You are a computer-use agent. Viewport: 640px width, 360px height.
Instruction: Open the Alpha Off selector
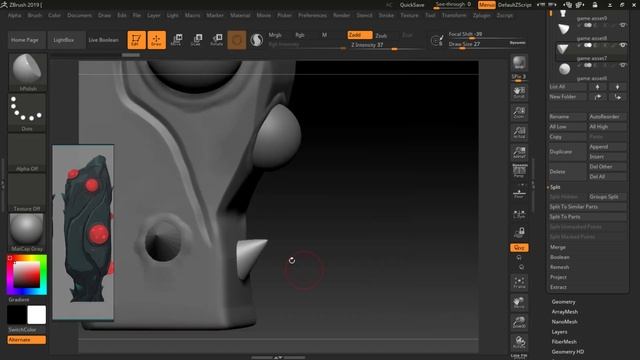coord(27,152)
